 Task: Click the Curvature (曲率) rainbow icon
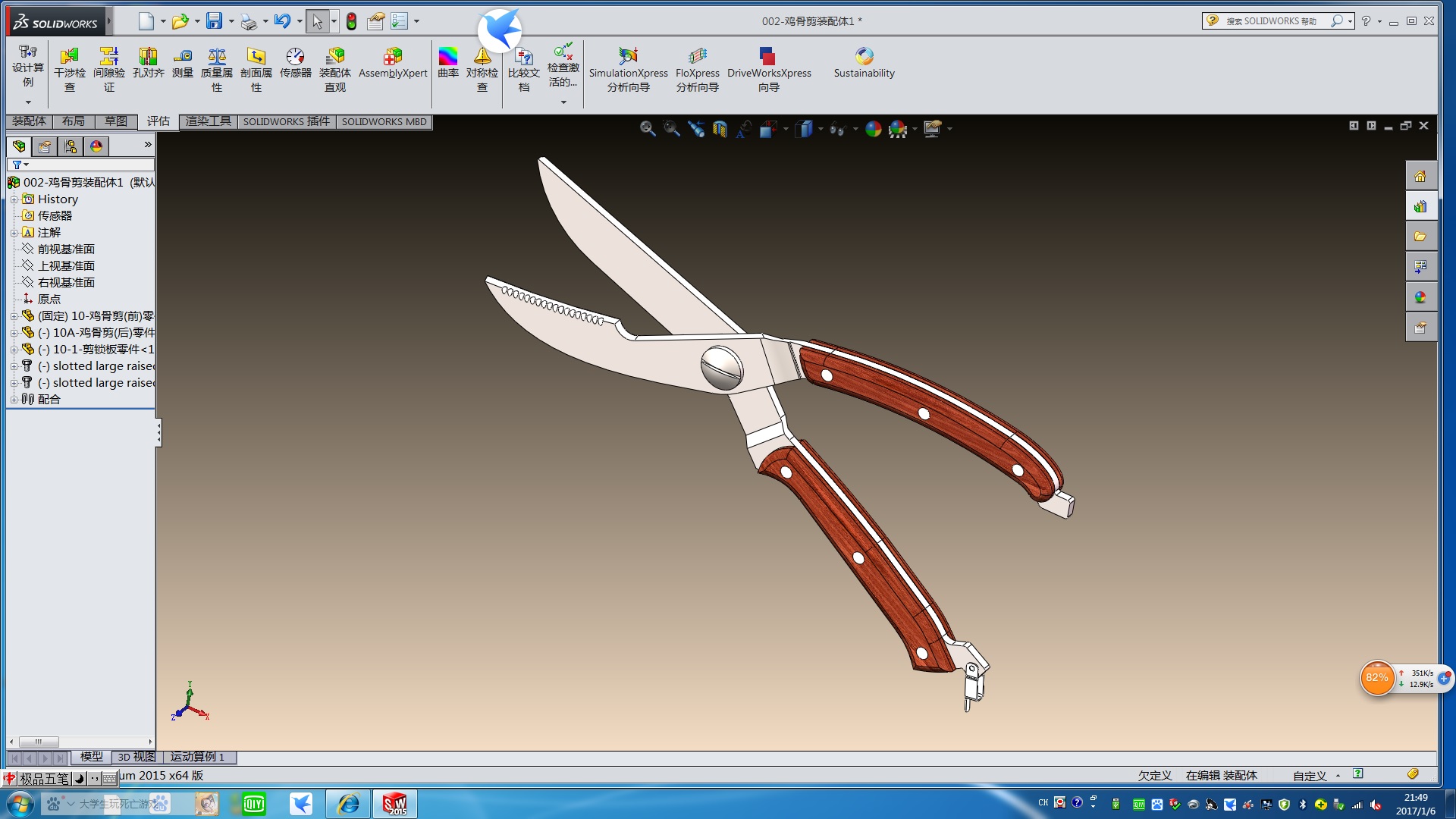(448, 57)
